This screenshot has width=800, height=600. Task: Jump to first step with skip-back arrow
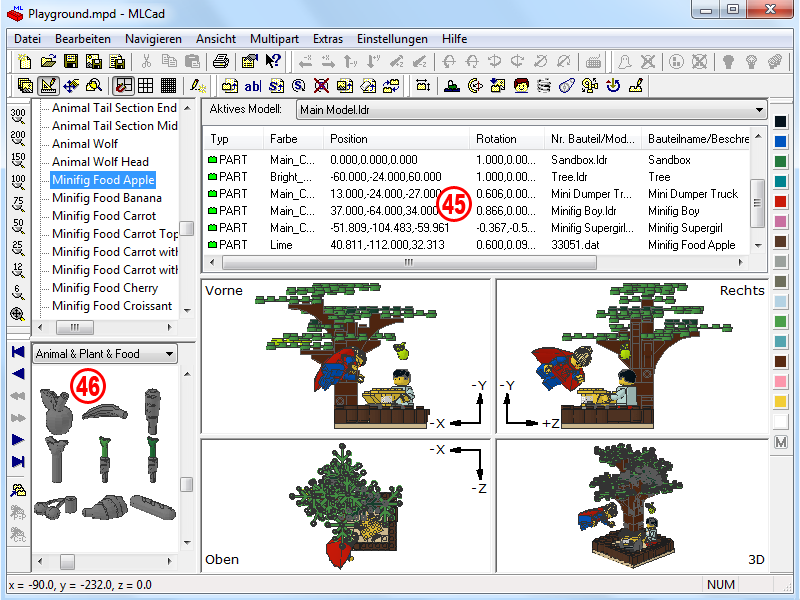[18, 352]
